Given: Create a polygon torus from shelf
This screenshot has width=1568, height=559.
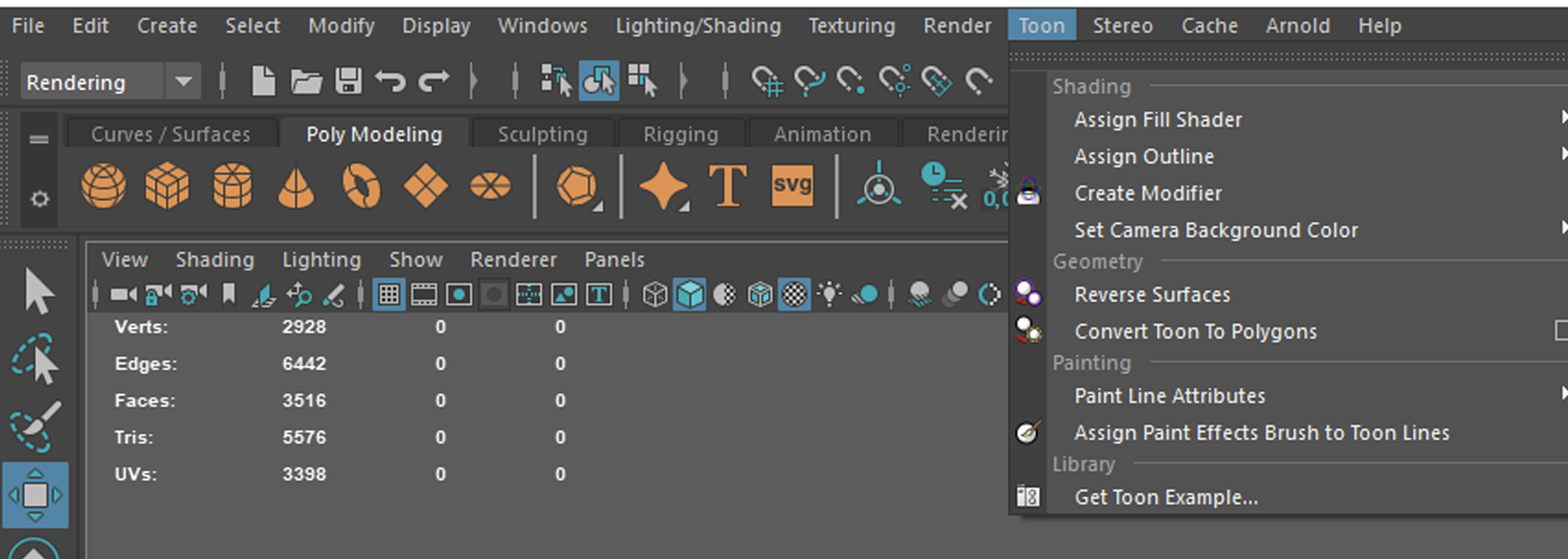Looking at the screenshot, I should click(x=361, y=185).
